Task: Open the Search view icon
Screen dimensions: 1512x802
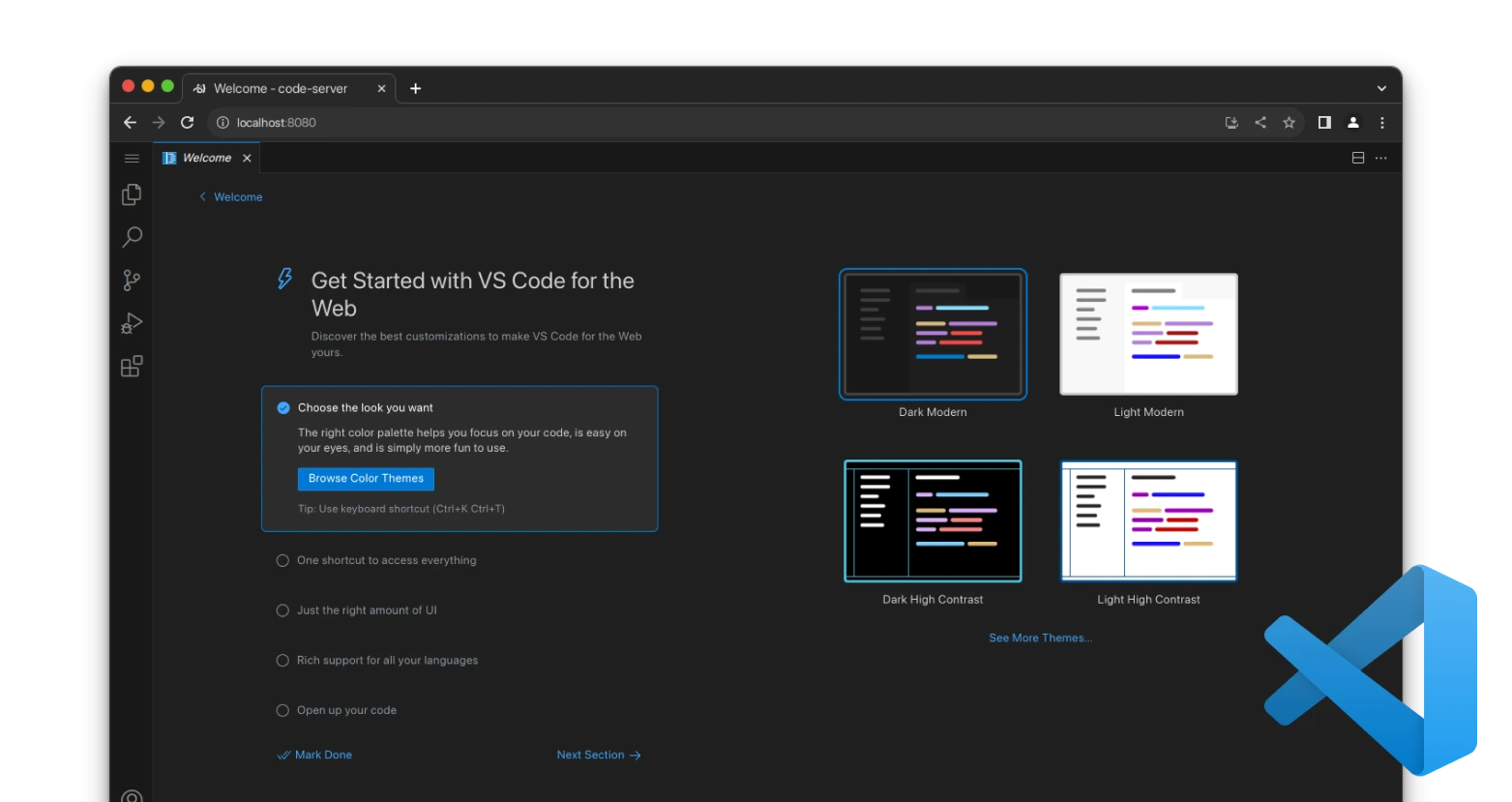Action: [132, 237]
